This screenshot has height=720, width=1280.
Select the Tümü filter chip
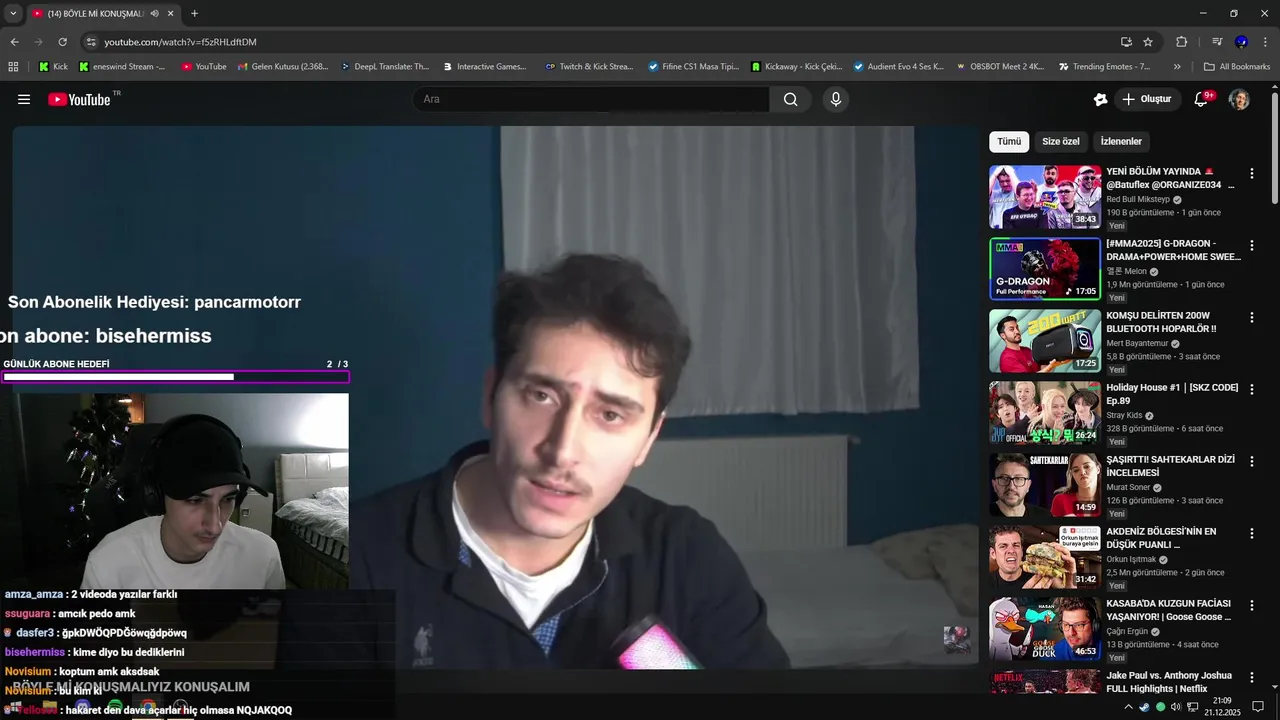point(1009,141)
